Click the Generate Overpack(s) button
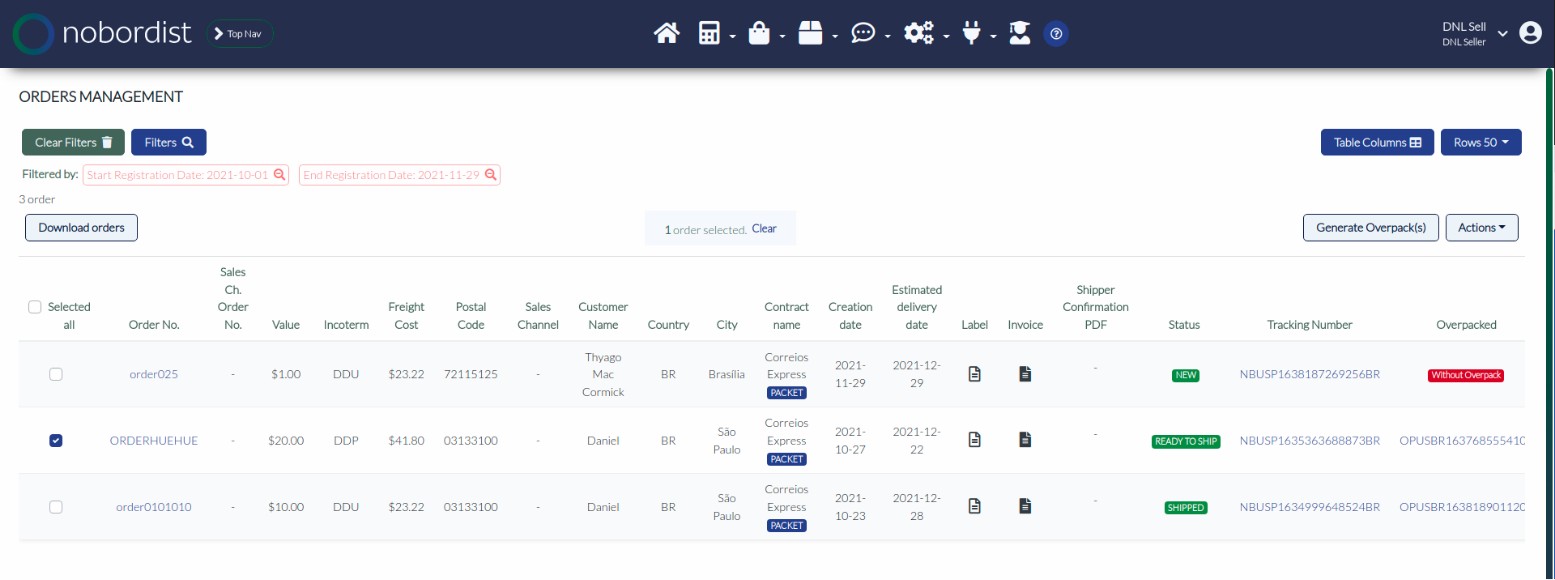Viewport: 1555px width, 580px height. point(1369,228)
